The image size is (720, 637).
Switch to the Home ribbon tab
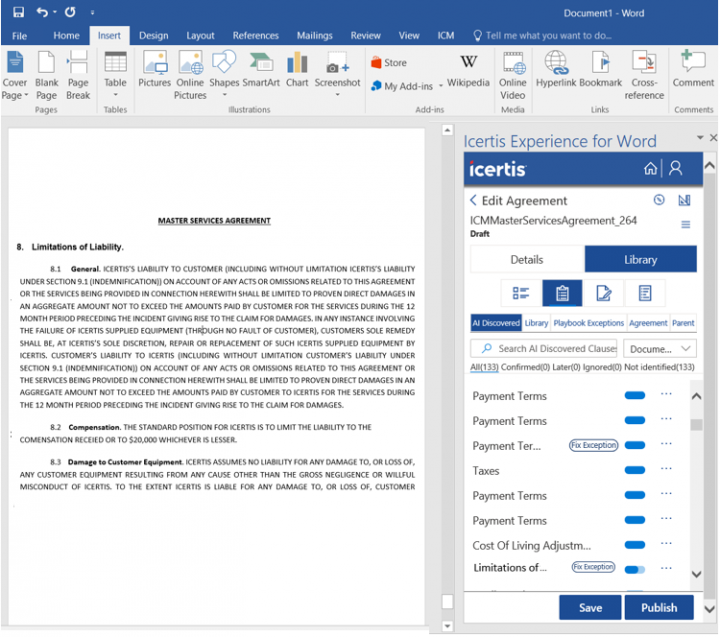(x=66, y=35)
